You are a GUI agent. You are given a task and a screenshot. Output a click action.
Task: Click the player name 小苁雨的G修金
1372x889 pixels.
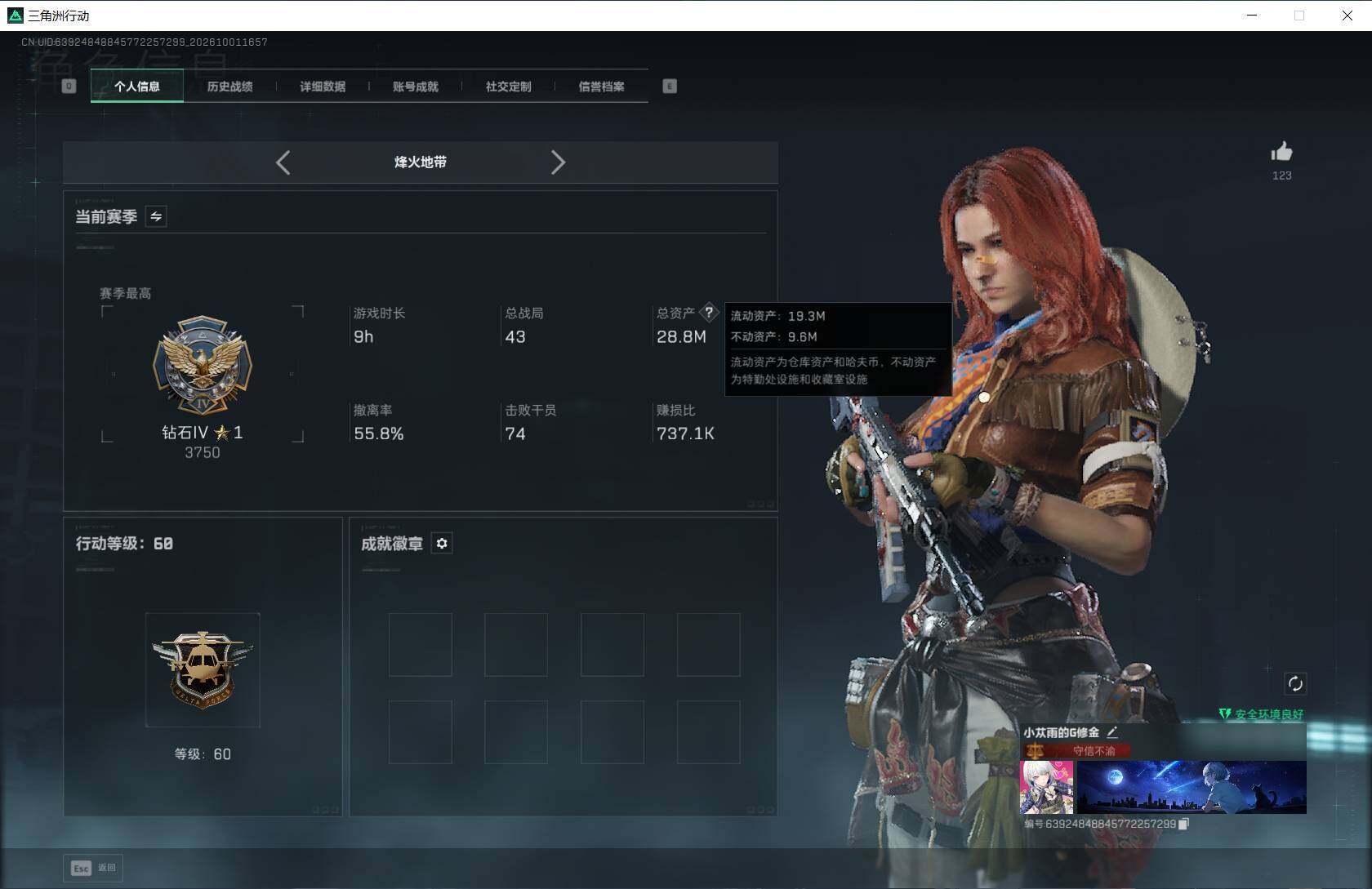(x=1061, y=732)
